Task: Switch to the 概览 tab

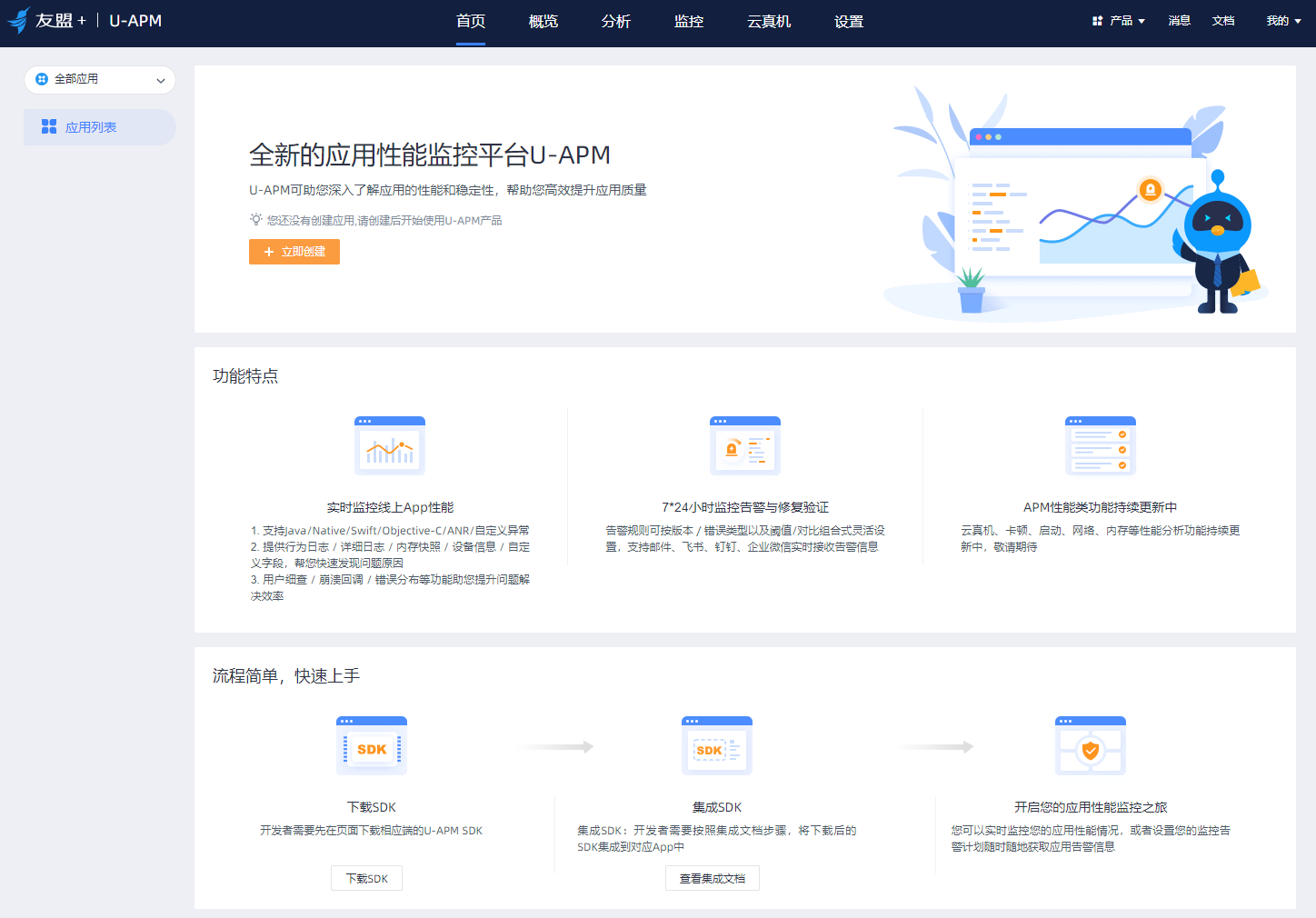Action: click(543, 21)
